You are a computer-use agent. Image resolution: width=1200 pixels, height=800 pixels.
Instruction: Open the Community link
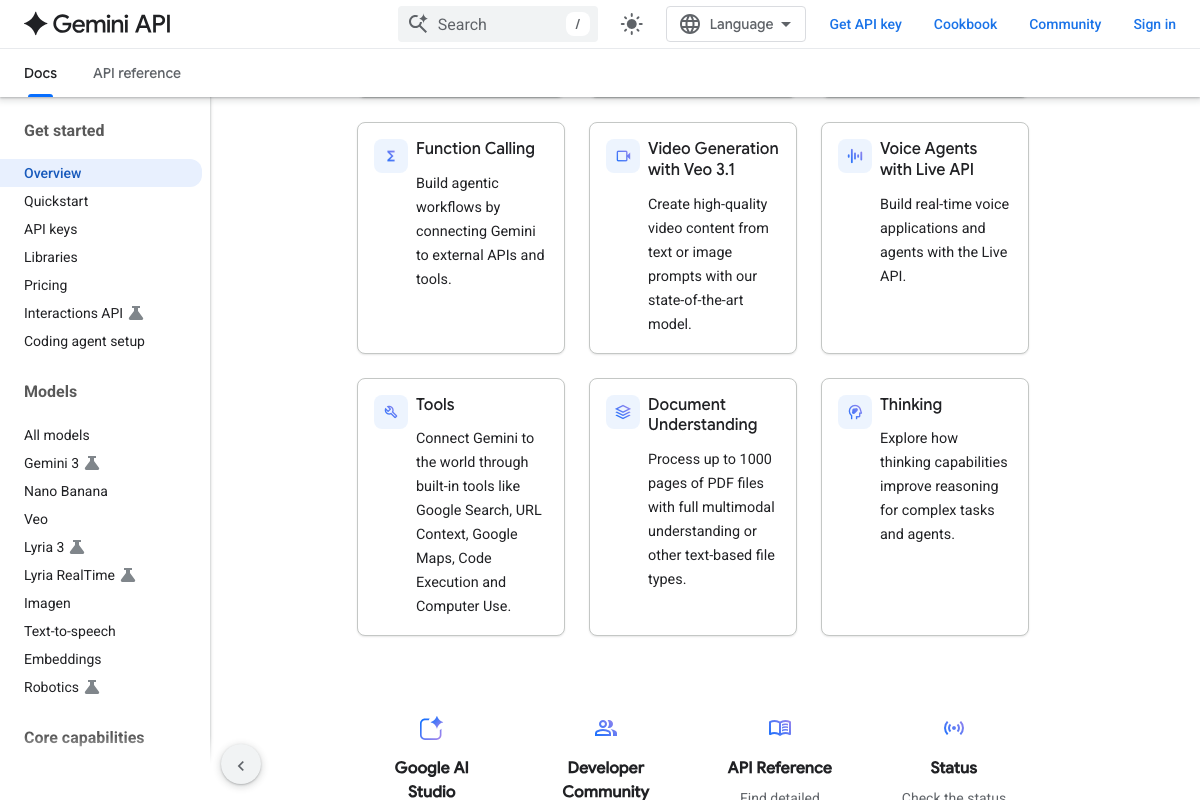(x=1065, y=24)
